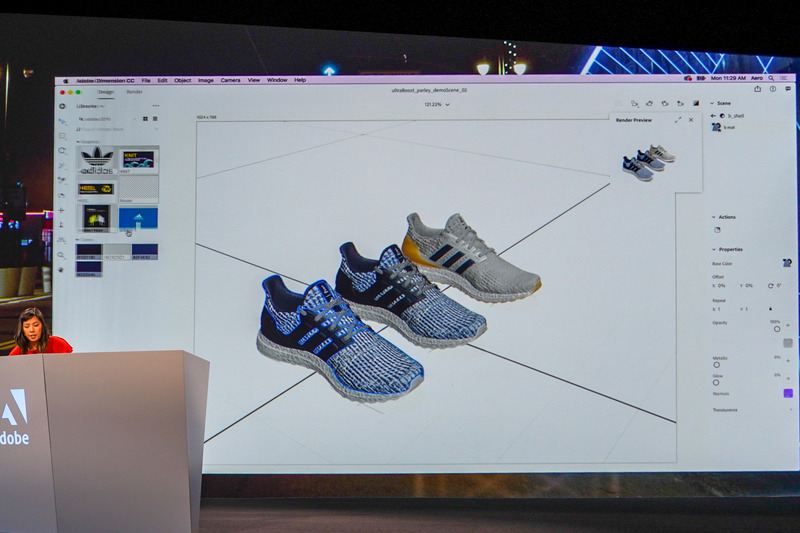Viewport: 800px width, 533px height.
Task: Click the plus button beside Metallic
Action: tap(788, 361)
